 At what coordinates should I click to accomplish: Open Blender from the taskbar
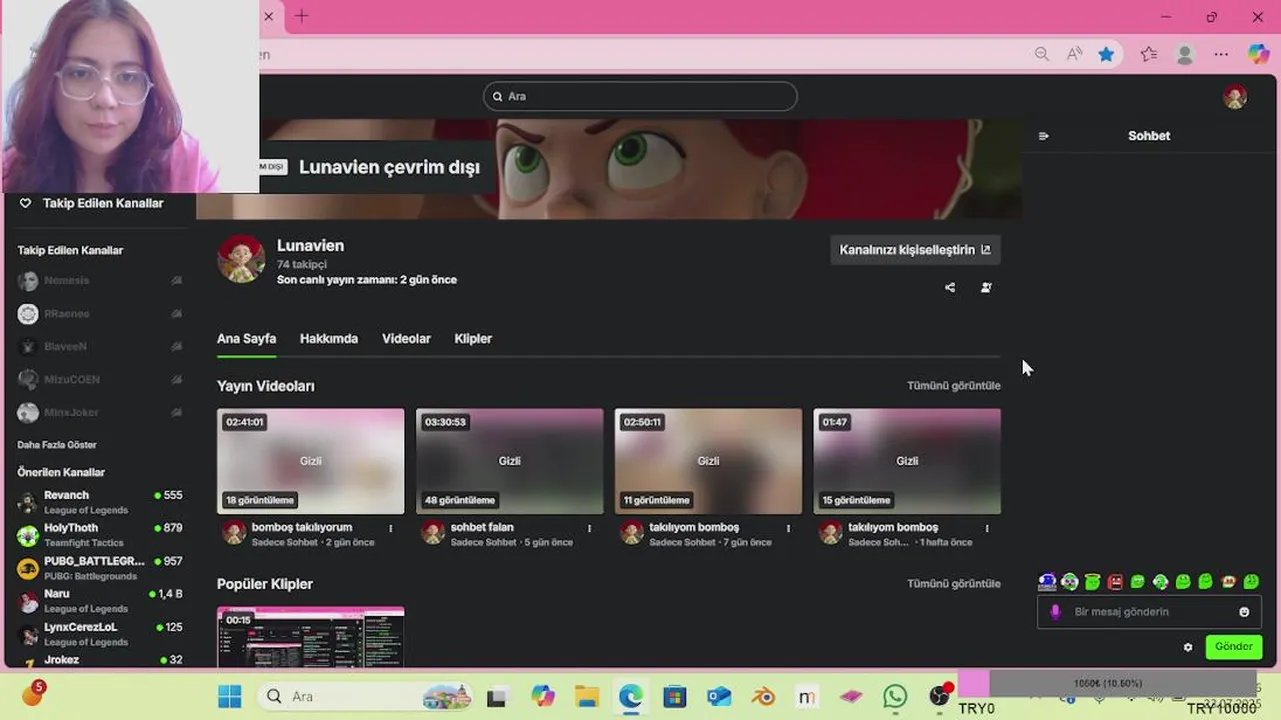click(763, 696)
